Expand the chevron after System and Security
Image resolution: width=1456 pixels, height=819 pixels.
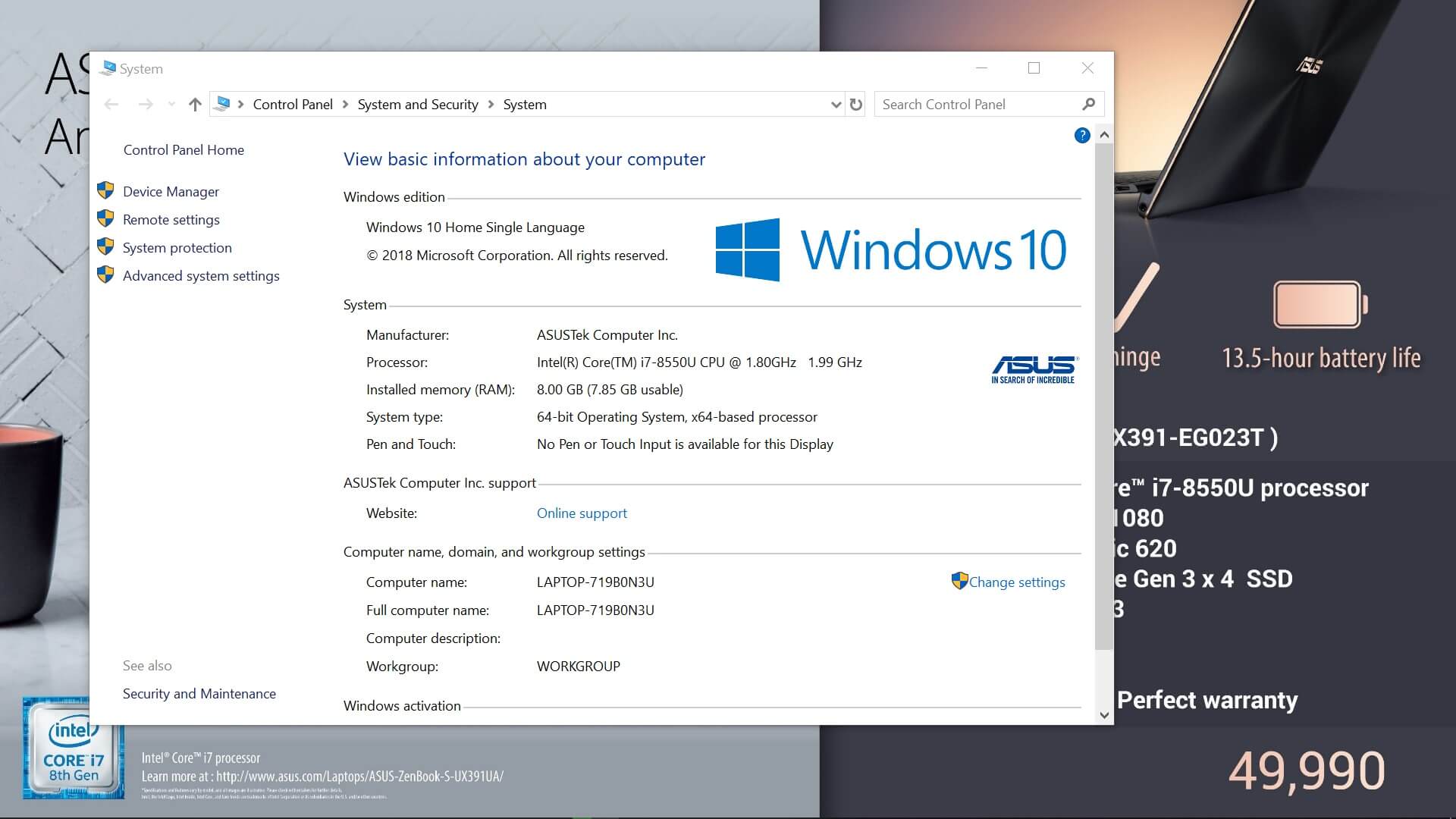(x=491, y=105)
